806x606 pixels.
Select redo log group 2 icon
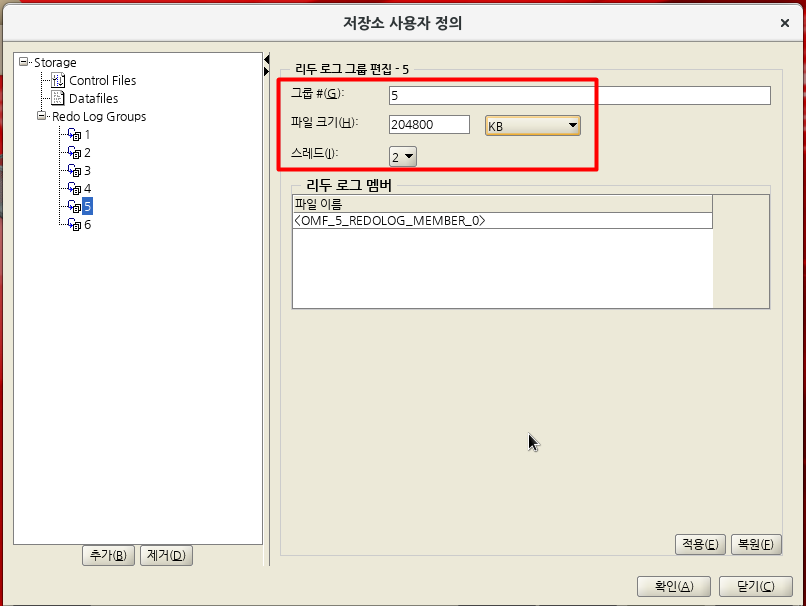click(75, 153)
